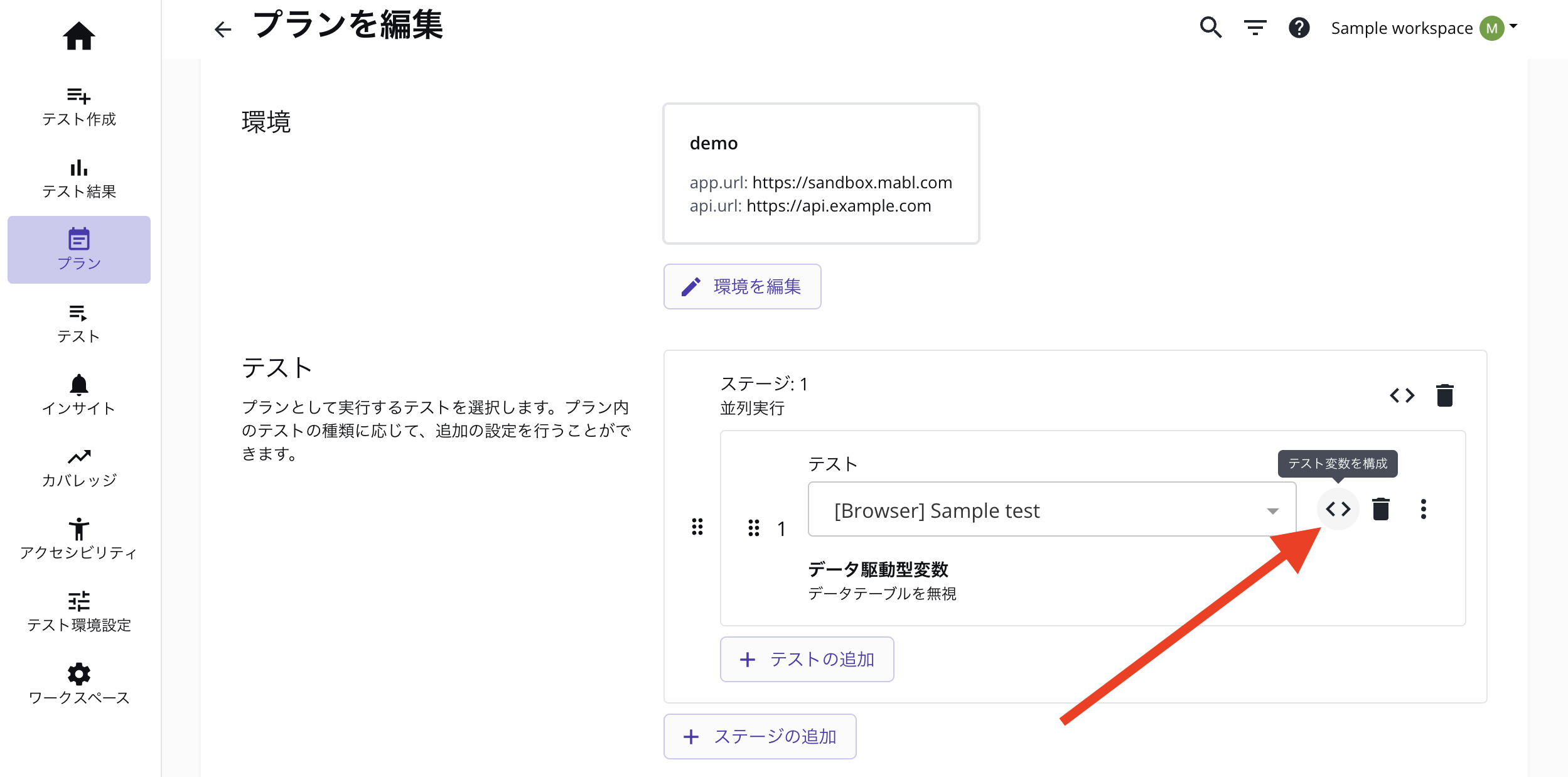Open the filter icon next to search
Screen dimensions: 1568x777
1255,28
